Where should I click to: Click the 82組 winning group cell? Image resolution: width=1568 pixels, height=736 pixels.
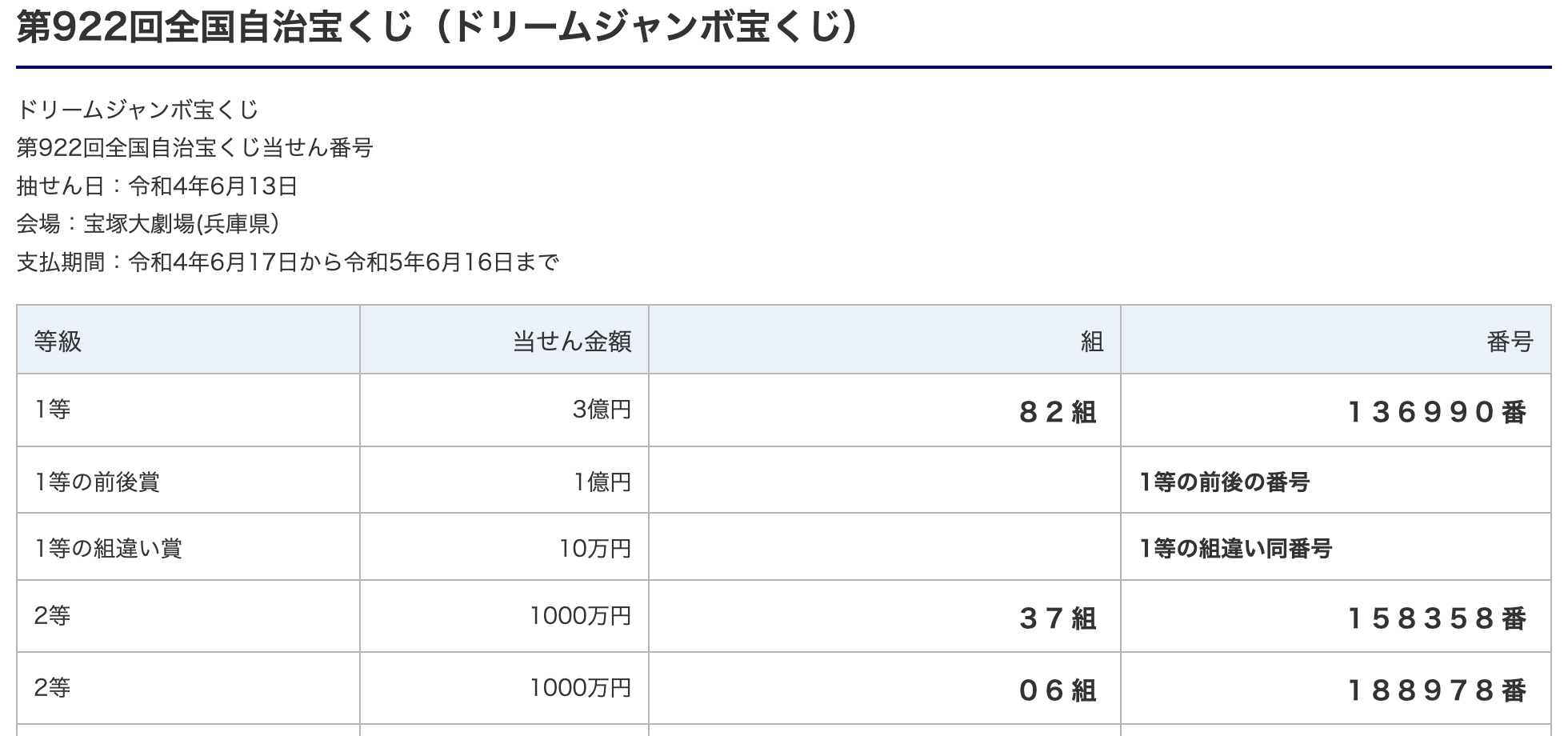click(x=1058, y=412)
